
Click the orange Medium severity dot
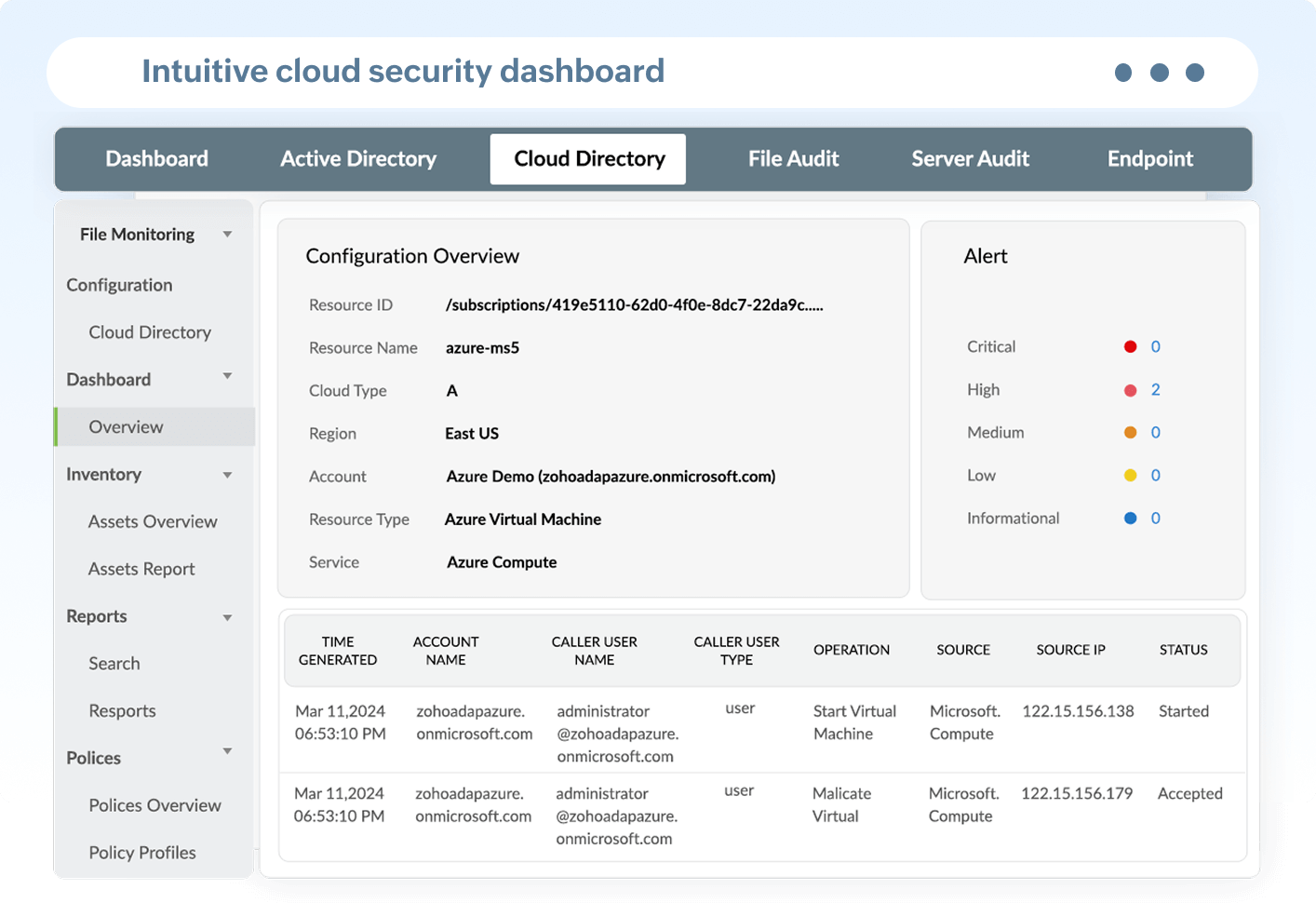pos(1131,433)
